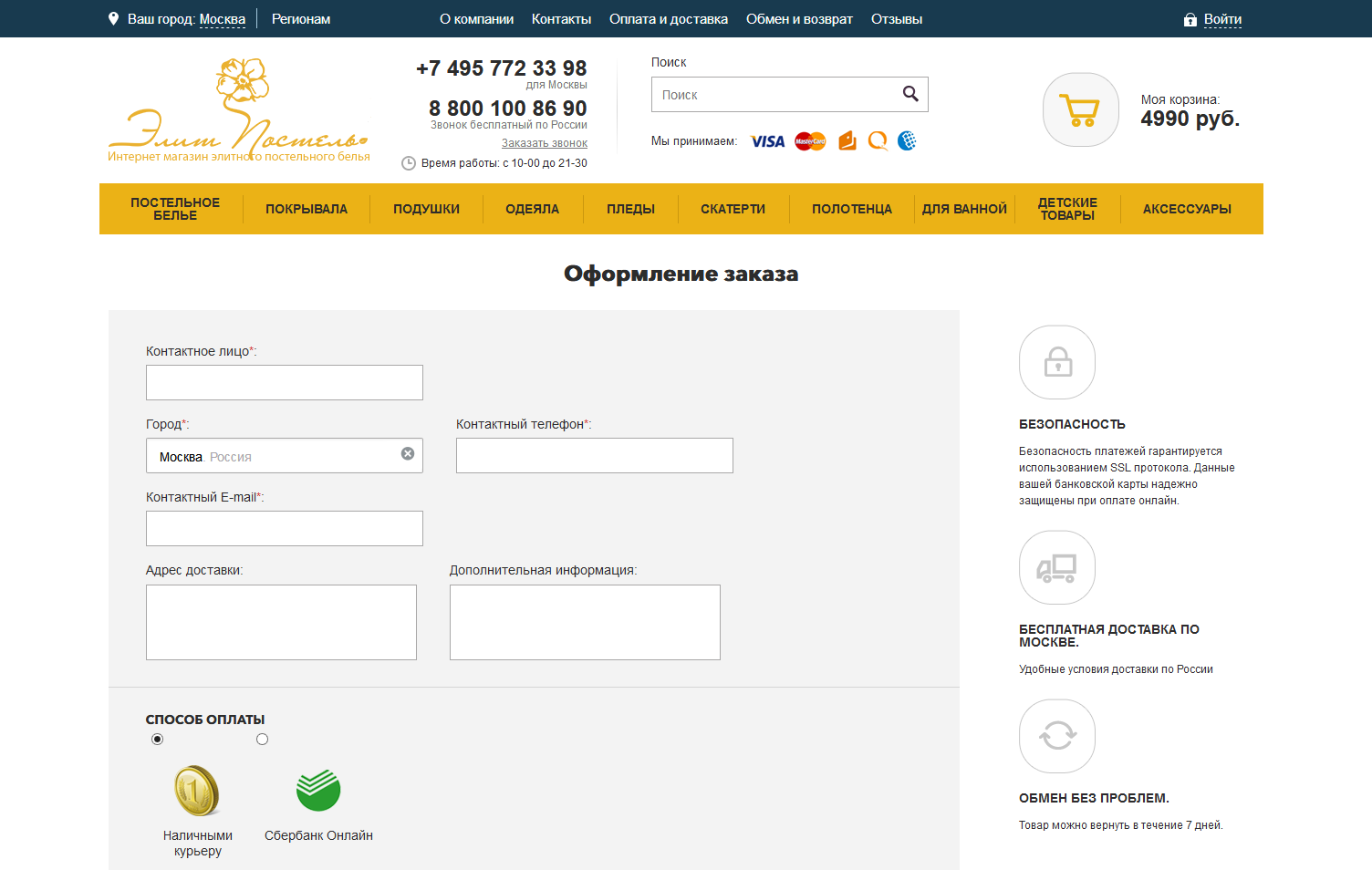The image size is (1372, 870).
Task: Click the Наличными курьеру coin icon
Action: (196, 792)
